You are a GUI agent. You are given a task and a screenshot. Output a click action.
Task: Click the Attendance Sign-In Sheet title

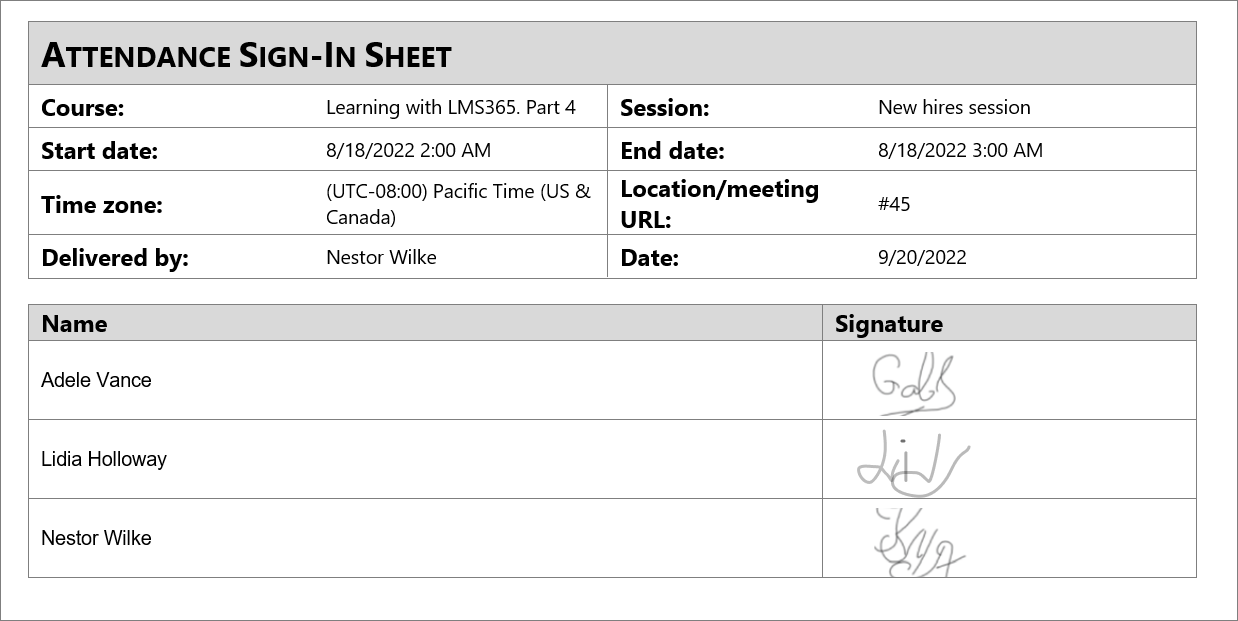247,55
